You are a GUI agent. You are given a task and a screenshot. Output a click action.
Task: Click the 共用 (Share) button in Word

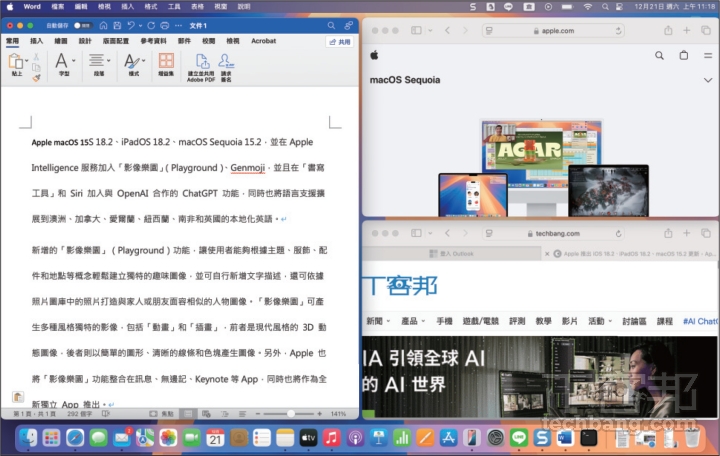[x=340, y=42]
